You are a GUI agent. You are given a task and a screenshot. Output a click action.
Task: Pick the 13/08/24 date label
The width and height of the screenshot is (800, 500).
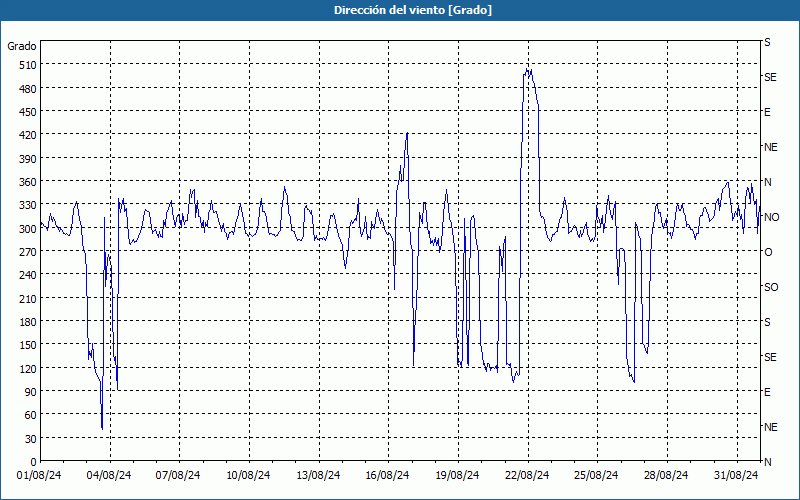click(318, 476)
